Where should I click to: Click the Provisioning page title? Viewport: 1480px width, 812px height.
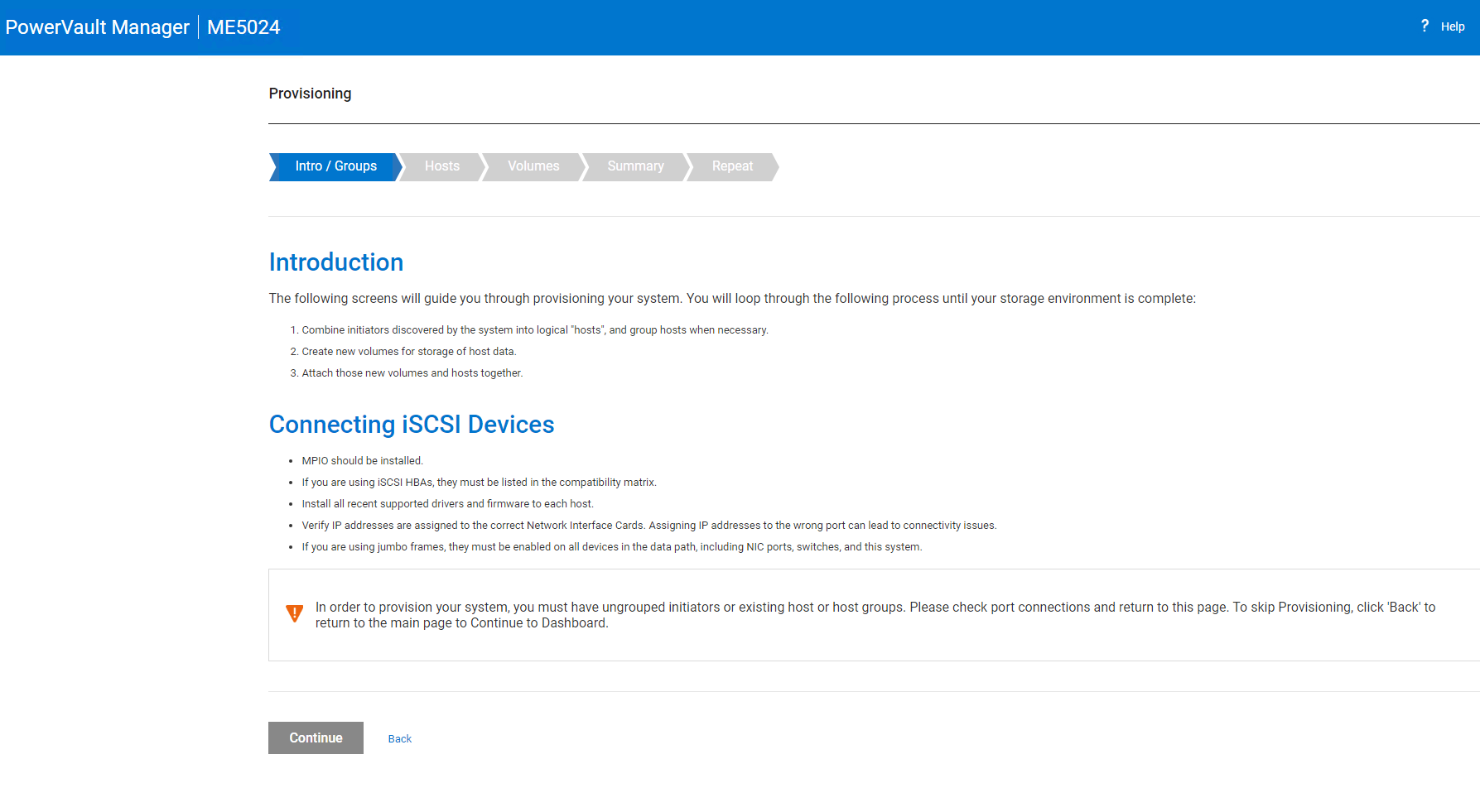tap(310, 94)
